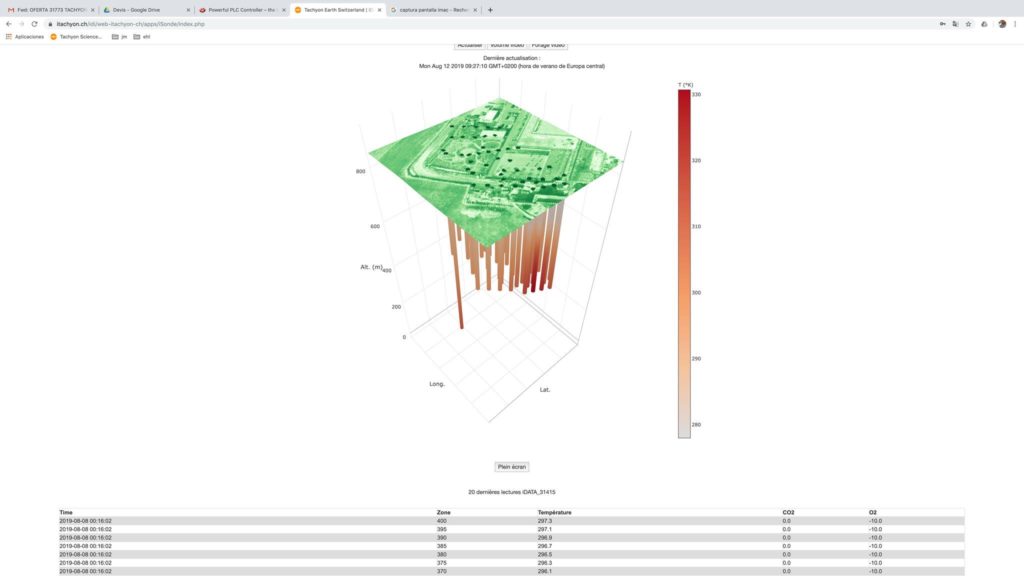Open the profile avatar menu
Image resolution: width=1024 pixels, height=576 pixels.
(x=1002, y=24)
